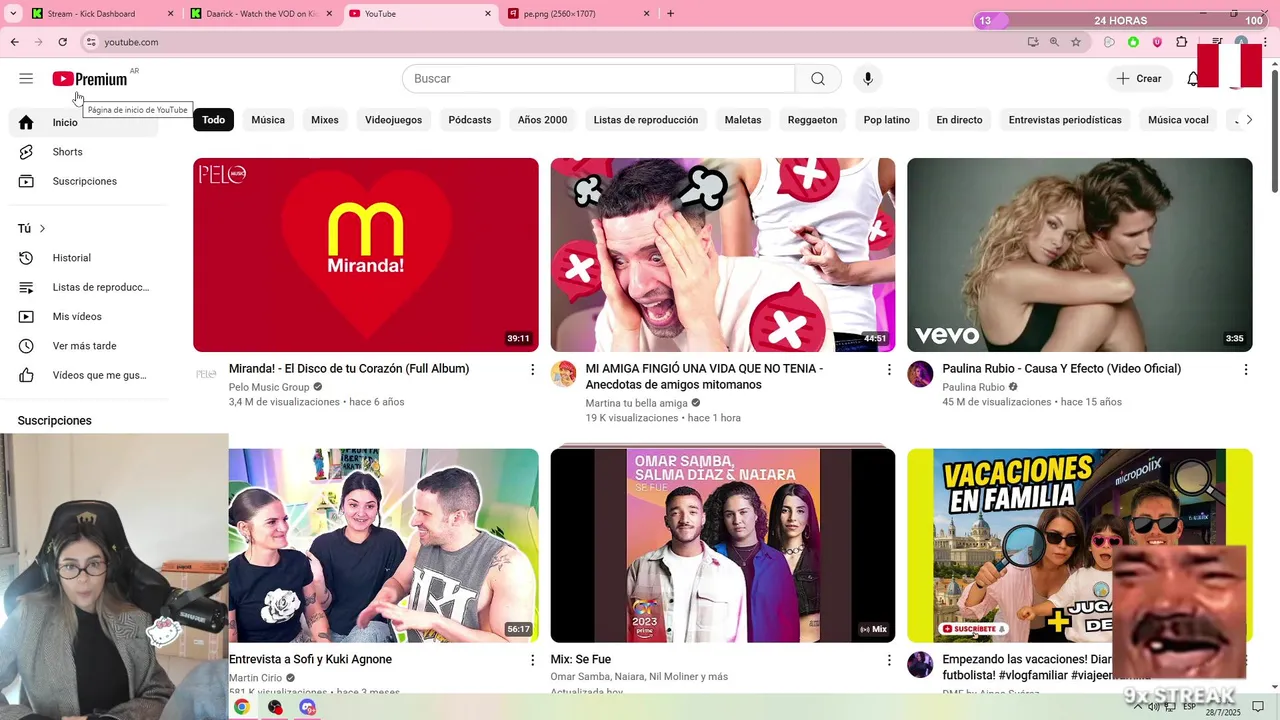This screenshot has height=720, width=1280.
Task: Select the Reggaeton filter chip
Action: click(812, 120)
